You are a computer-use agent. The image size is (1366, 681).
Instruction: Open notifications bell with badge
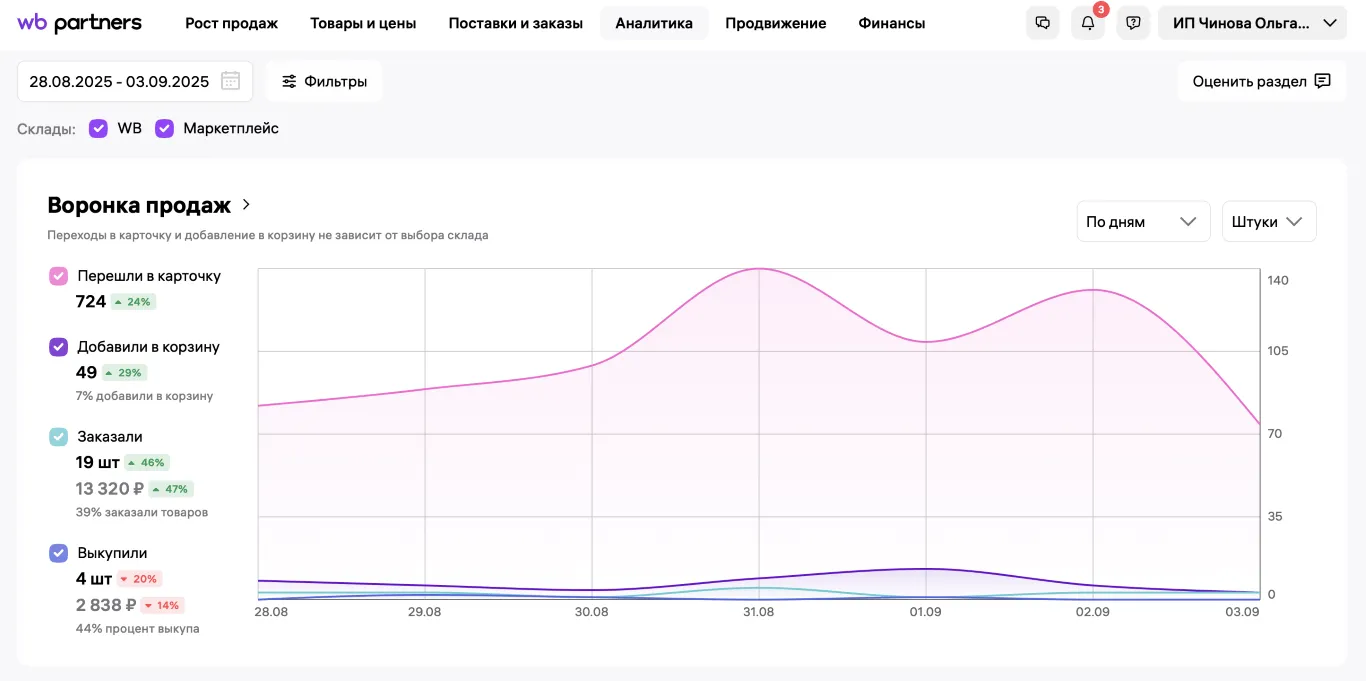[1088, 23]
